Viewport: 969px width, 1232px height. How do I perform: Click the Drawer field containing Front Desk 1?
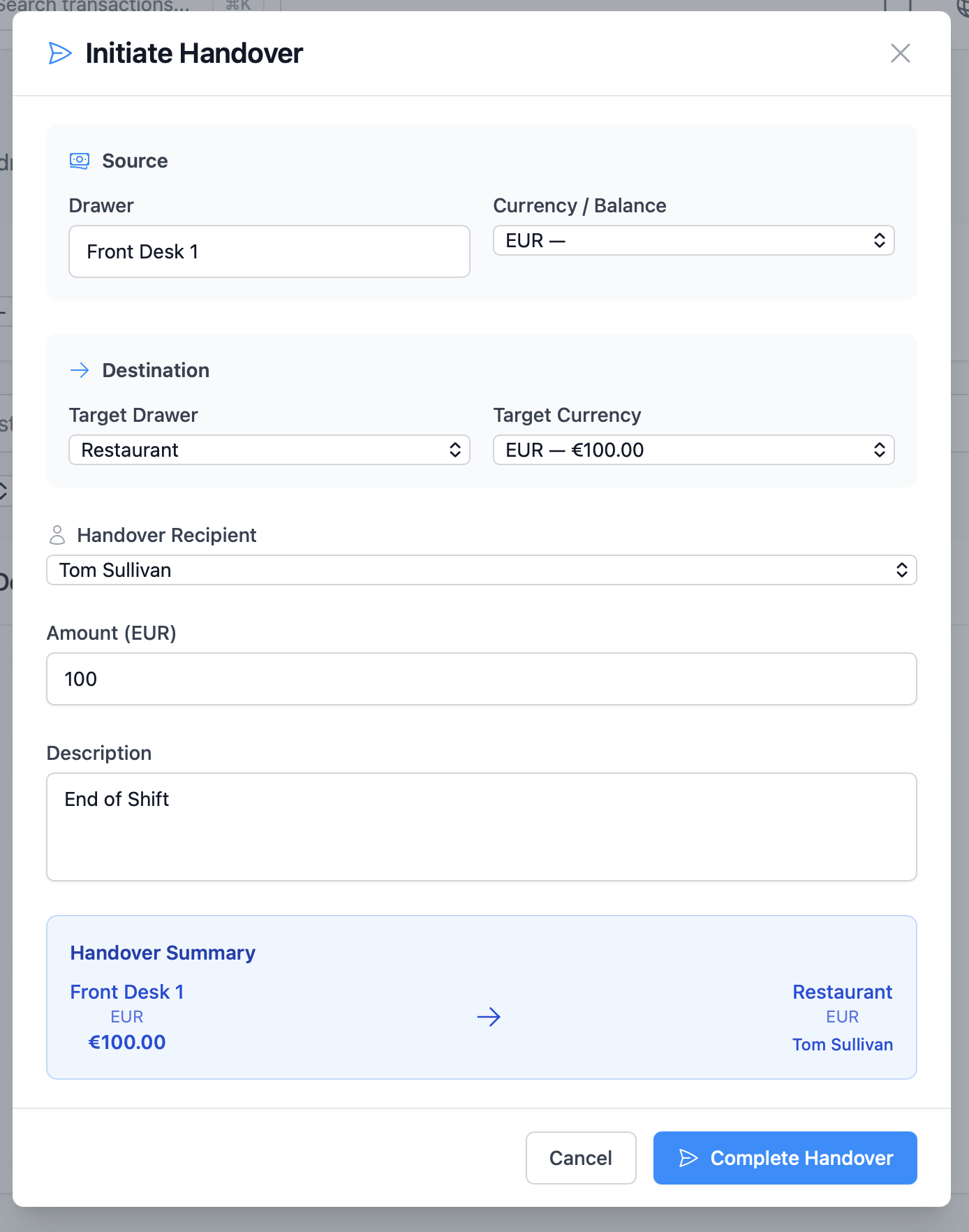tap(269, 251)
